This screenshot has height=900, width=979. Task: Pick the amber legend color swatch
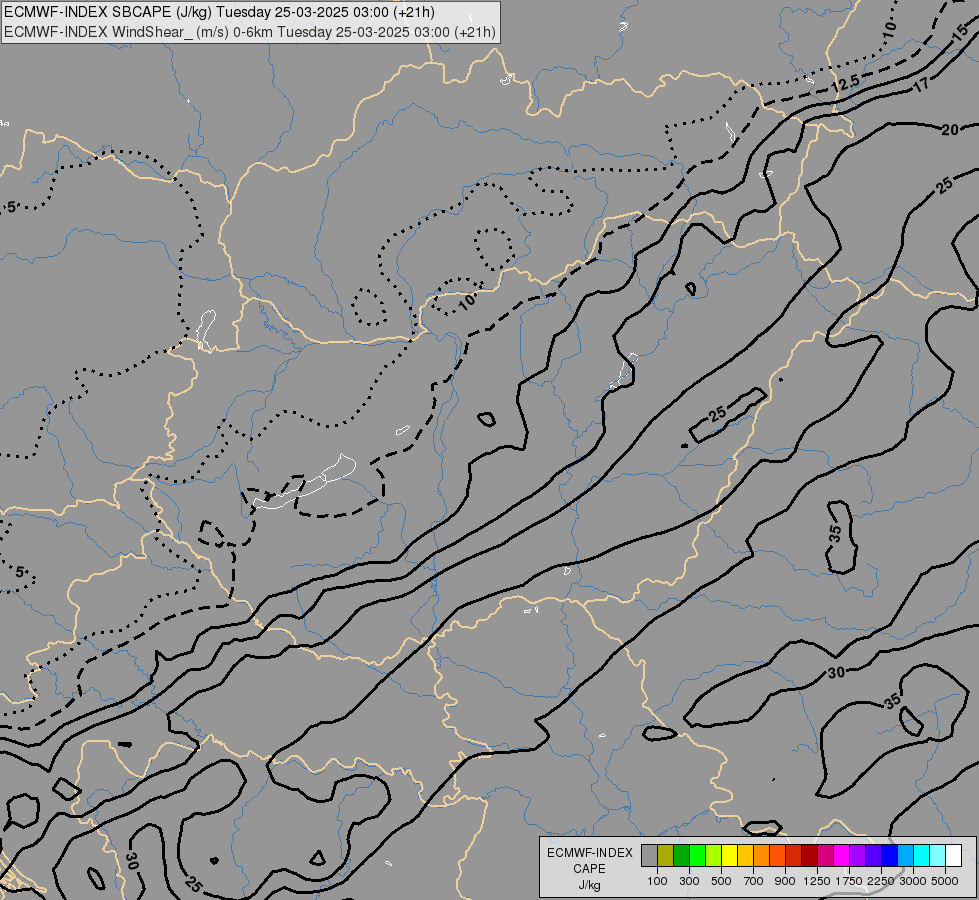[x=746, y=856]
